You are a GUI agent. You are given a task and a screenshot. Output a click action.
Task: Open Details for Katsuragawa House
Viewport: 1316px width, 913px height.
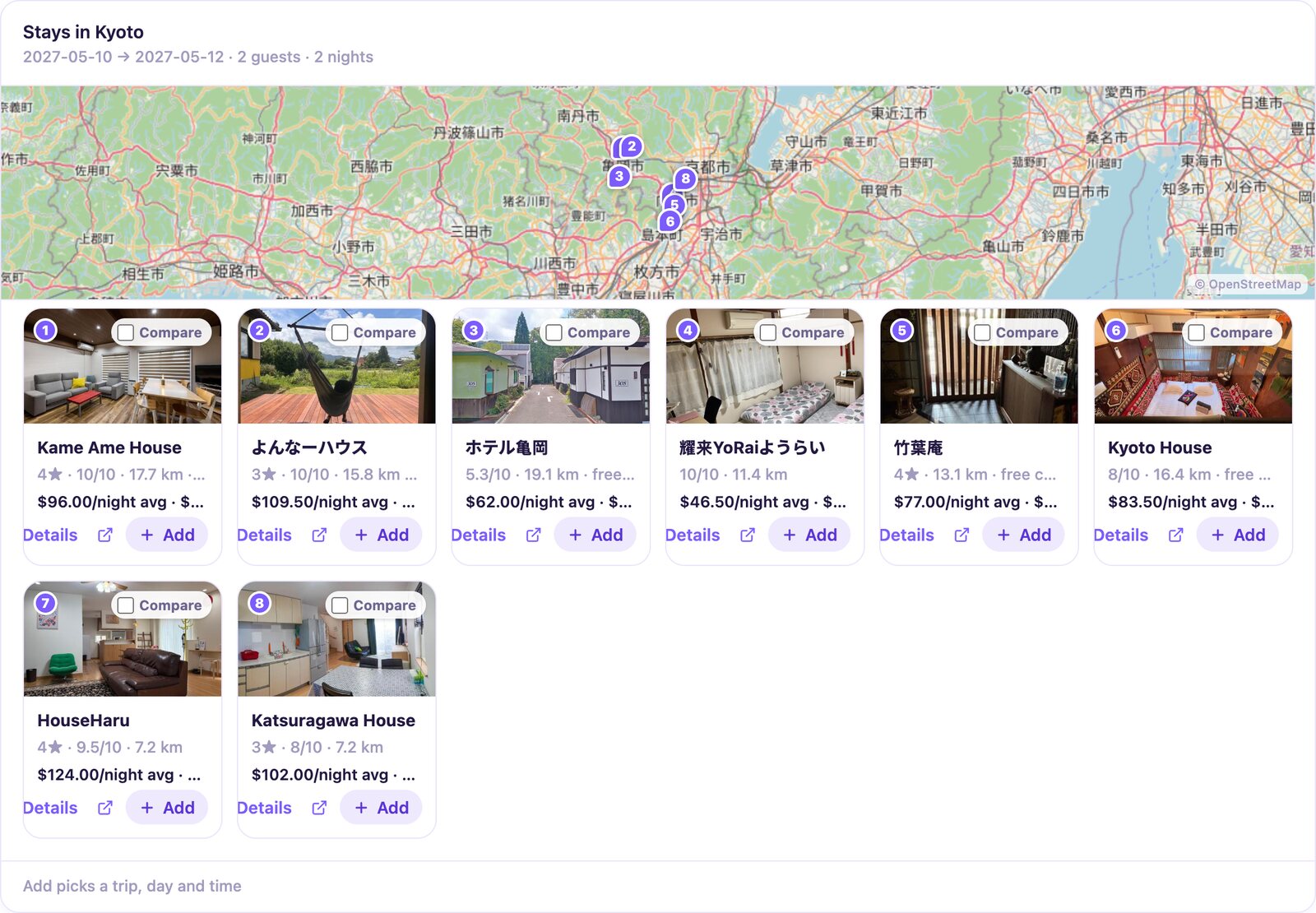coord(265,808)
